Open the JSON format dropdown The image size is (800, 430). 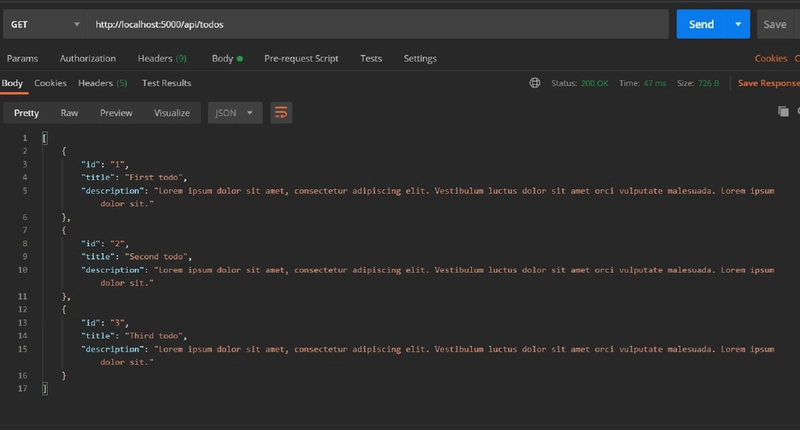[x=235, y=113]
